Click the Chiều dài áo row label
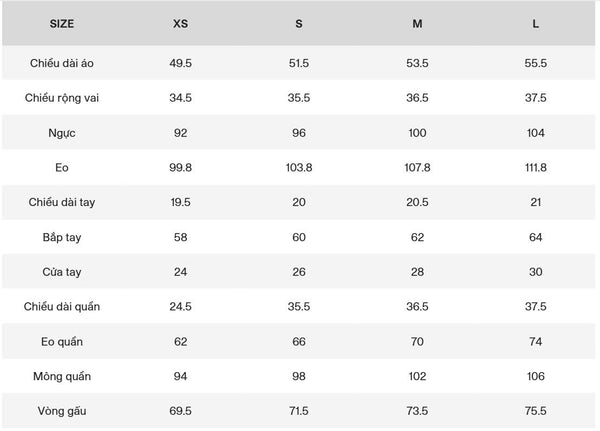The image size is (600, 431). (x=62, y=63)
